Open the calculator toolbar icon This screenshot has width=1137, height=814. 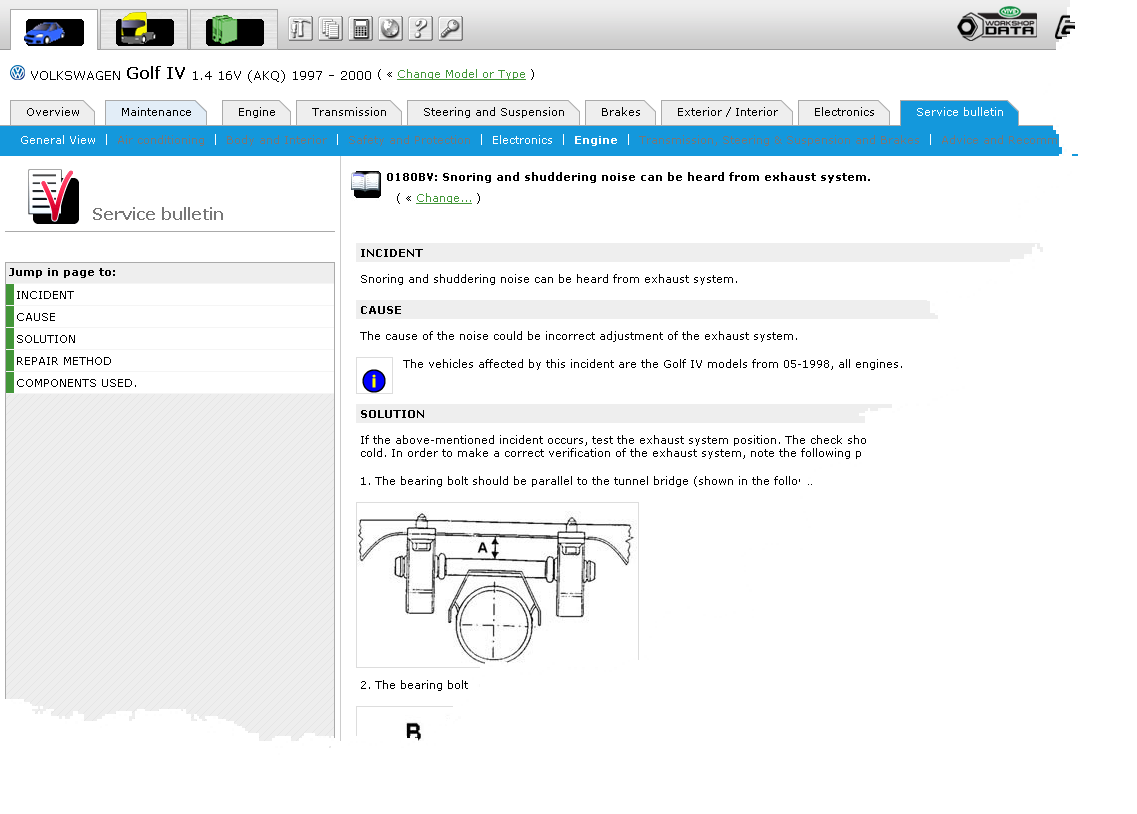point(360,29)
